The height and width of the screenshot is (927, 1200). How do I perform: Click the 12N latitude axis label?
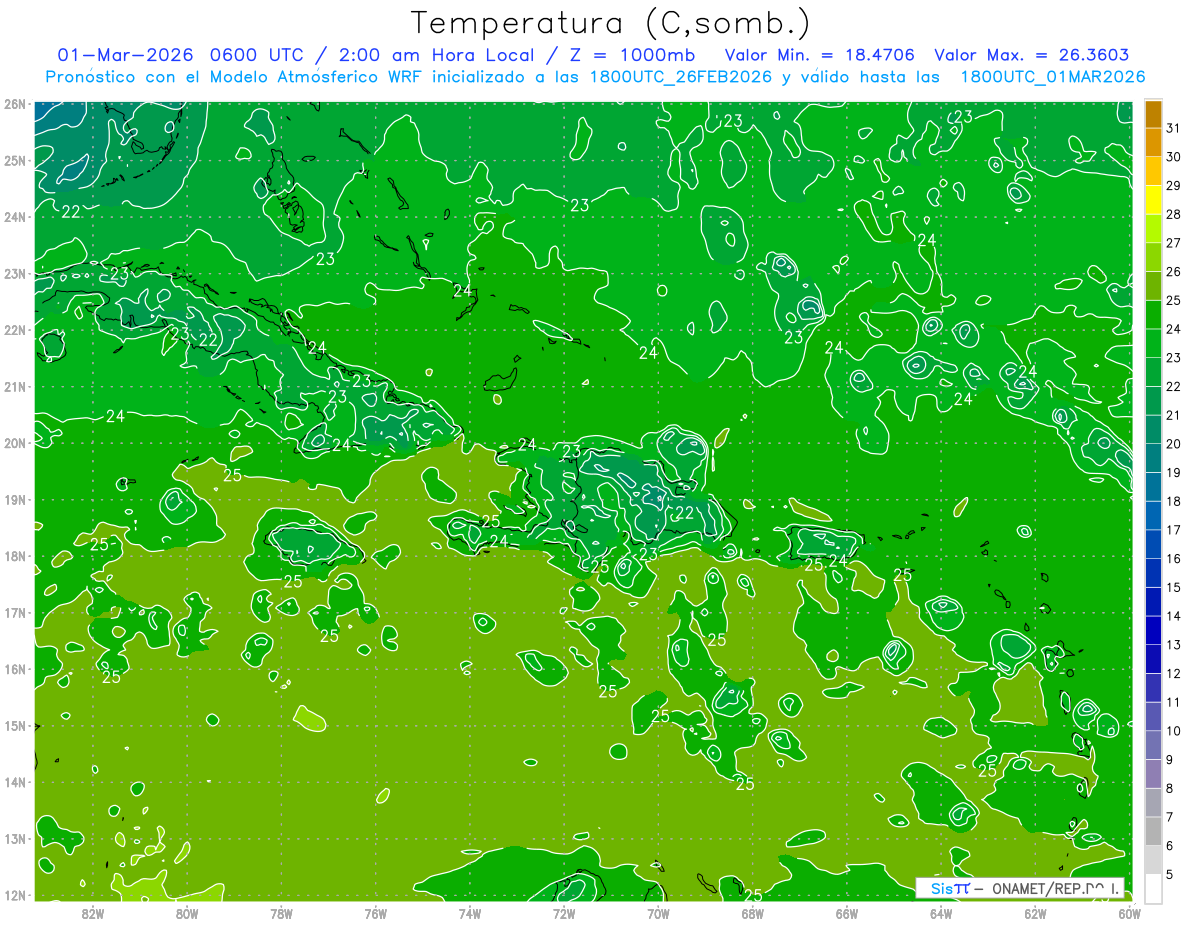coord(14,895)
